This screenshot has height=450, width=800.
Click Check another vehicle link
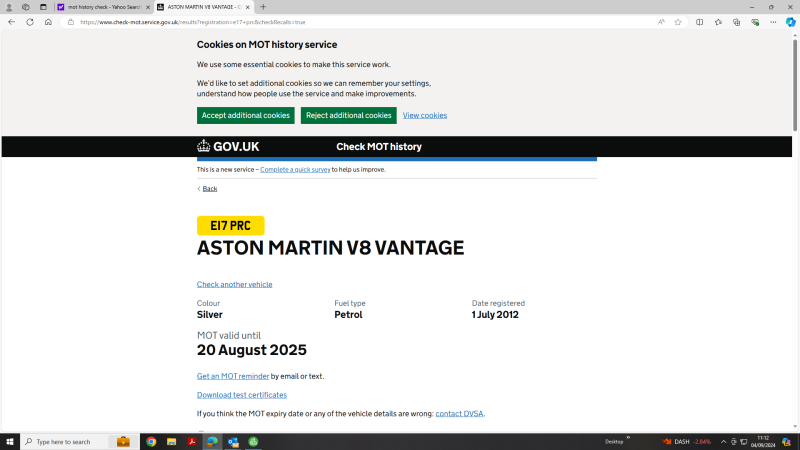point(235,284)
